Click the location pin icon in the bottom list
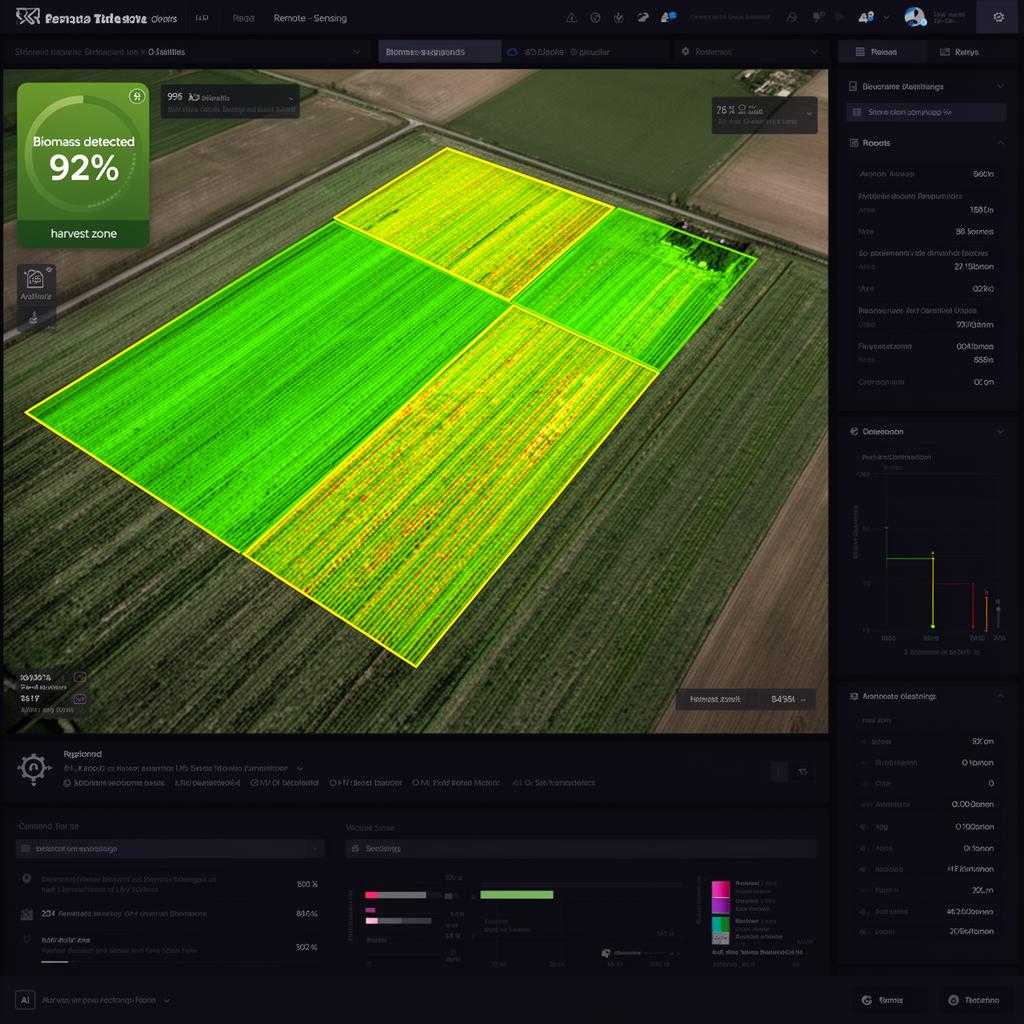This screenshot has width=1024, height=1024. (x=27, y=879)
